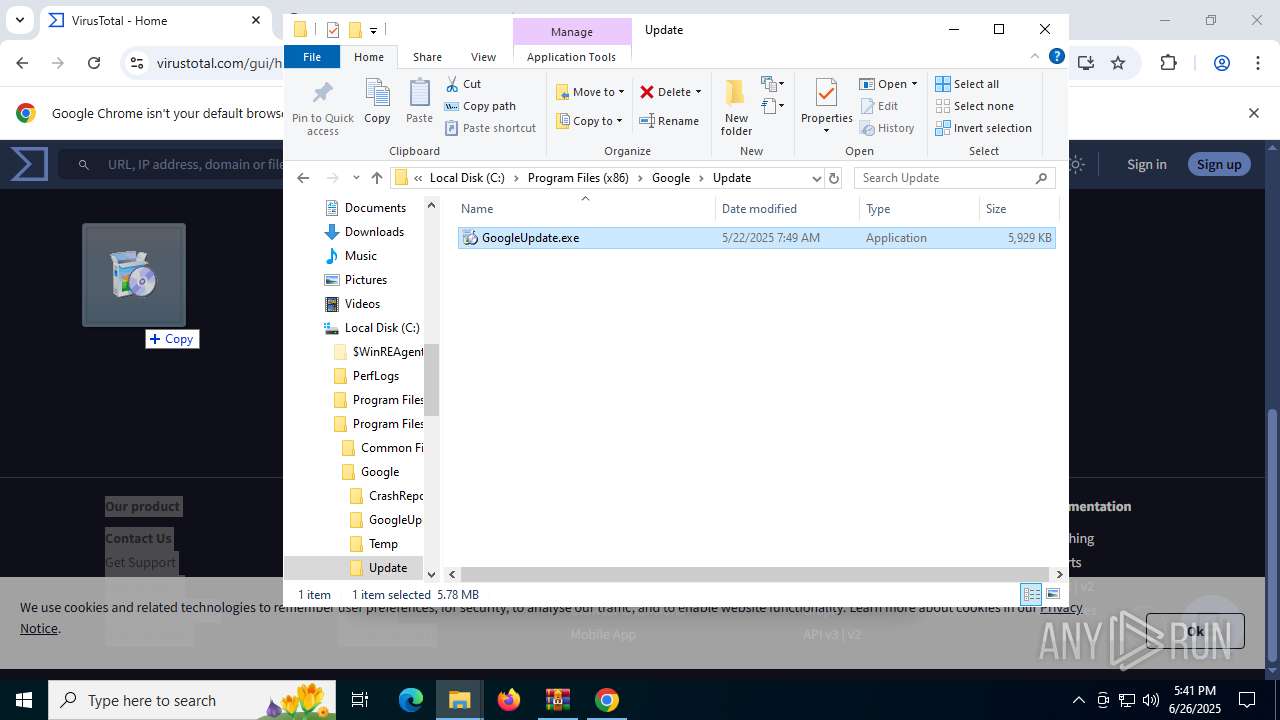The width and height of the screenshot is (1280, 720).
Task: Open Recent locations dropdown arrow
Action: (x=356, y=178)
